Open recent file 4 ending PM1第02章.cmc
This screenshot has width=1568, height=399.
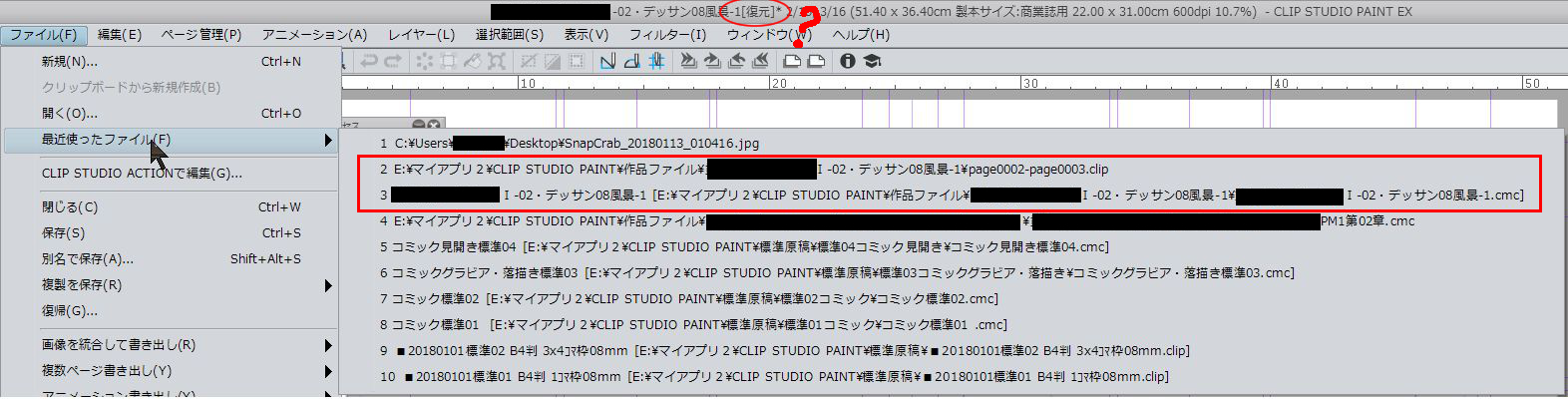click(951, 221)
